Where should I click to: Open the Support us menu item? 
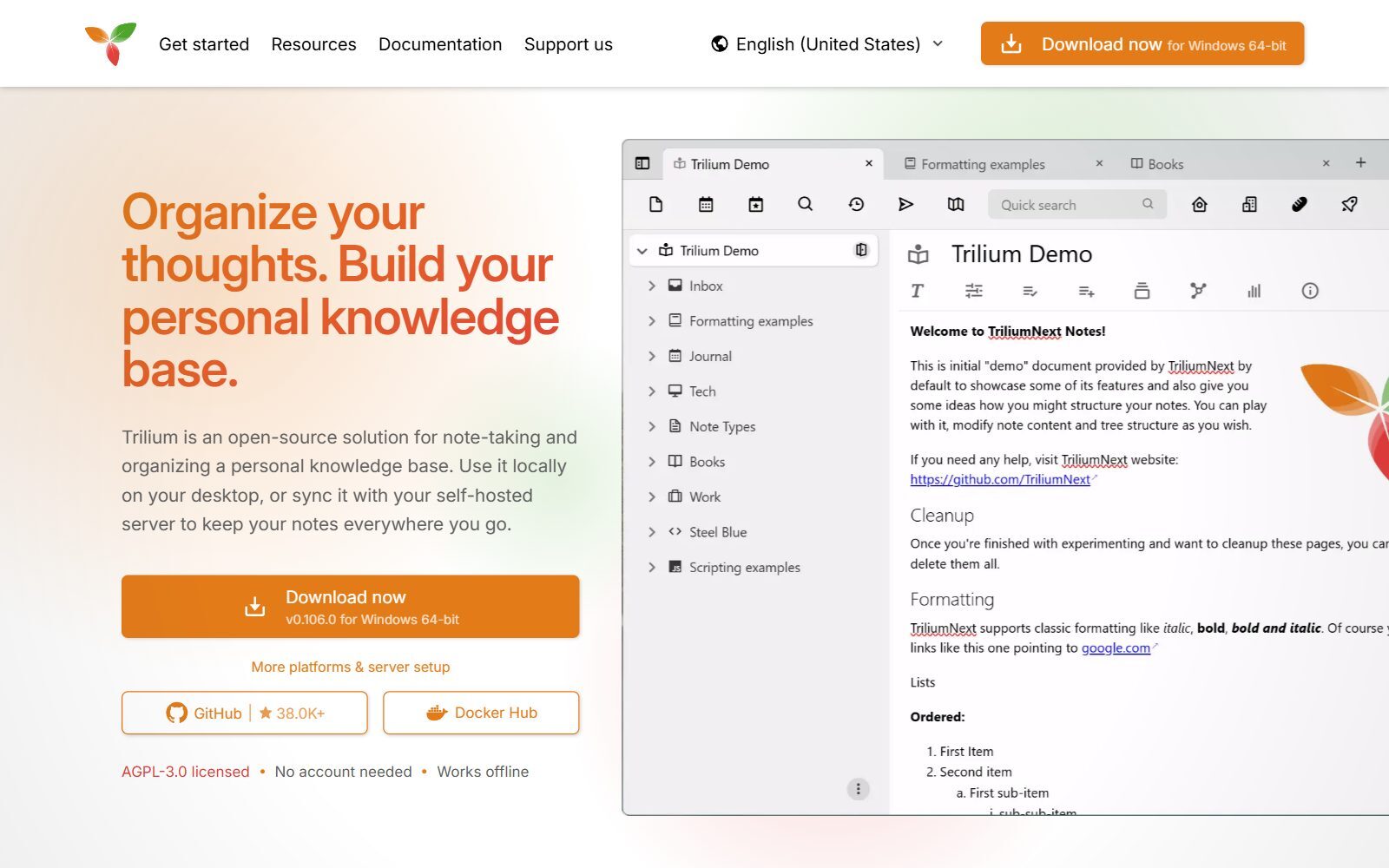pos(568,44)
